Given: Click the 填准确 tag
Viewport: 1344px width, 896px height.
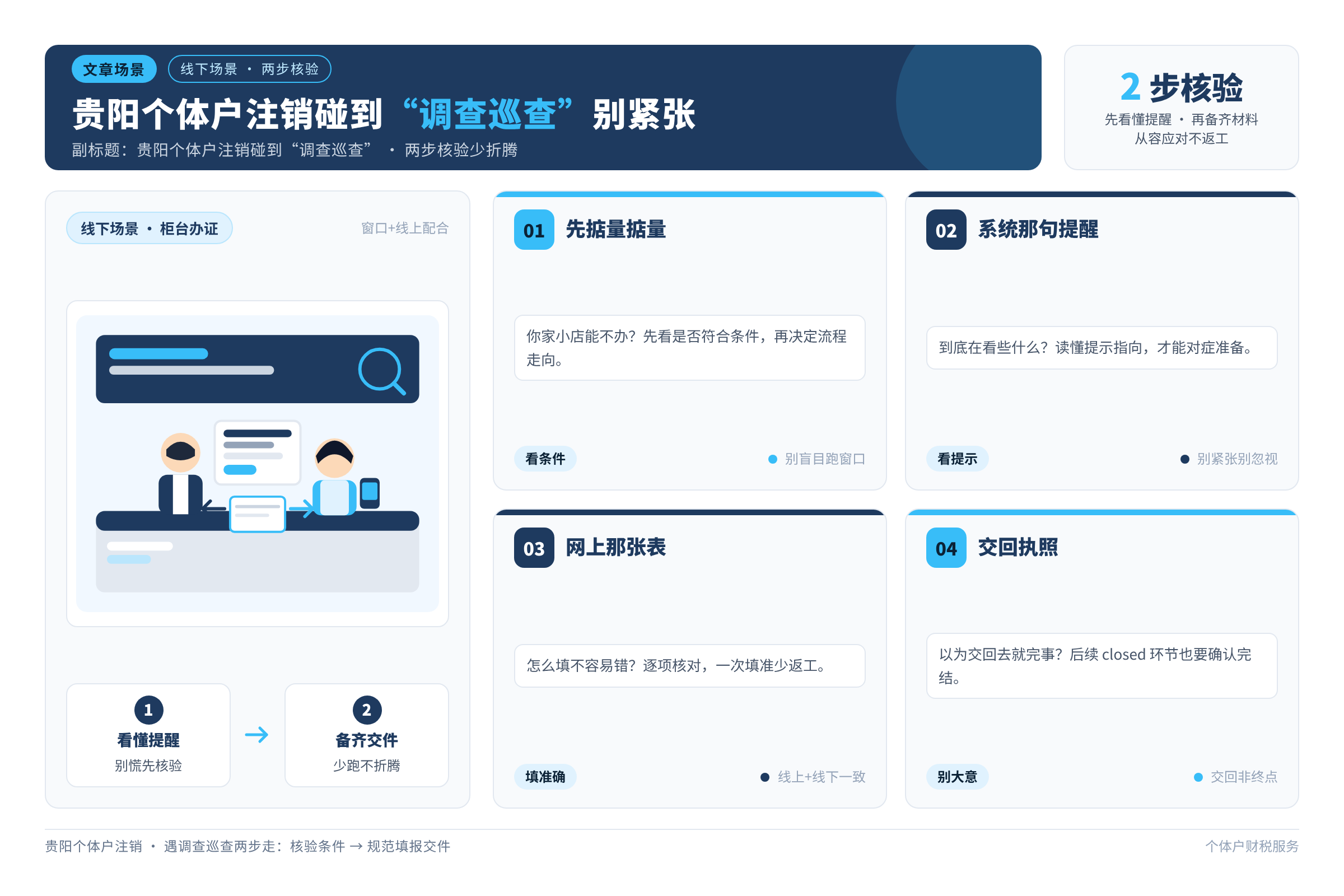Looking at the screenshot, I should [x=545, y=777].
